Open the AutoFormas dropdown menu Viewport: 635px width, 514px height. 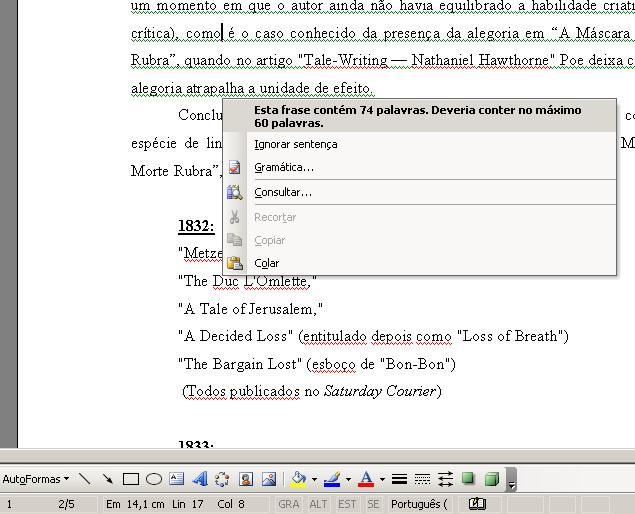(36, 479)
